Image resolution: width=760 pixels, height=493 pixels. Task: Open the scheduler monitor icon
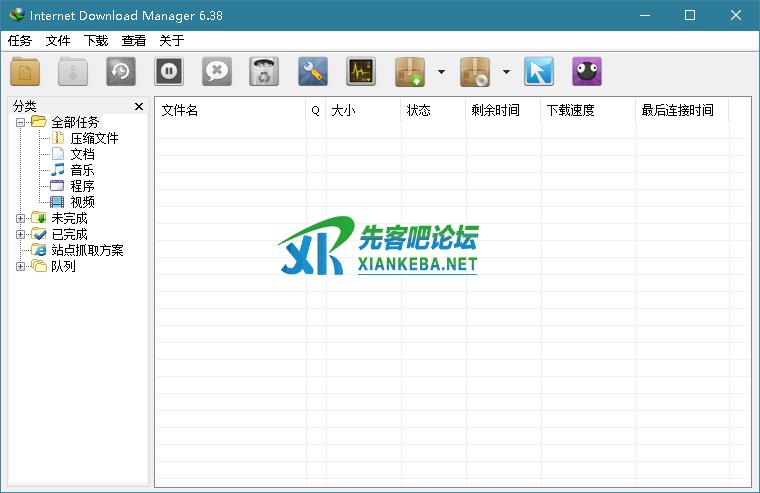361,72
